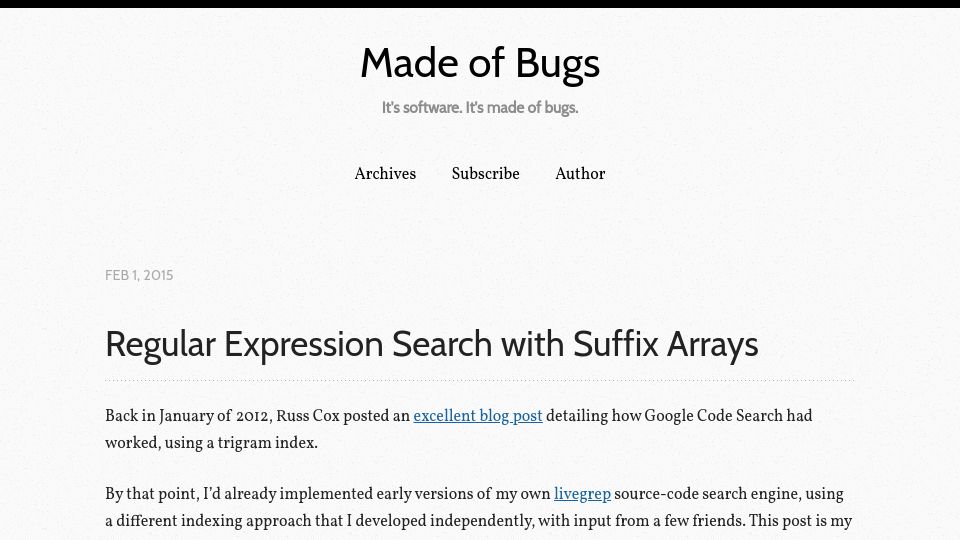Image resolution: width=960 pixels, height=540 pixels.
Task: Click the text 'worked, using a trigram index.'
Action: pyautogui.click(x=211, y=443)
